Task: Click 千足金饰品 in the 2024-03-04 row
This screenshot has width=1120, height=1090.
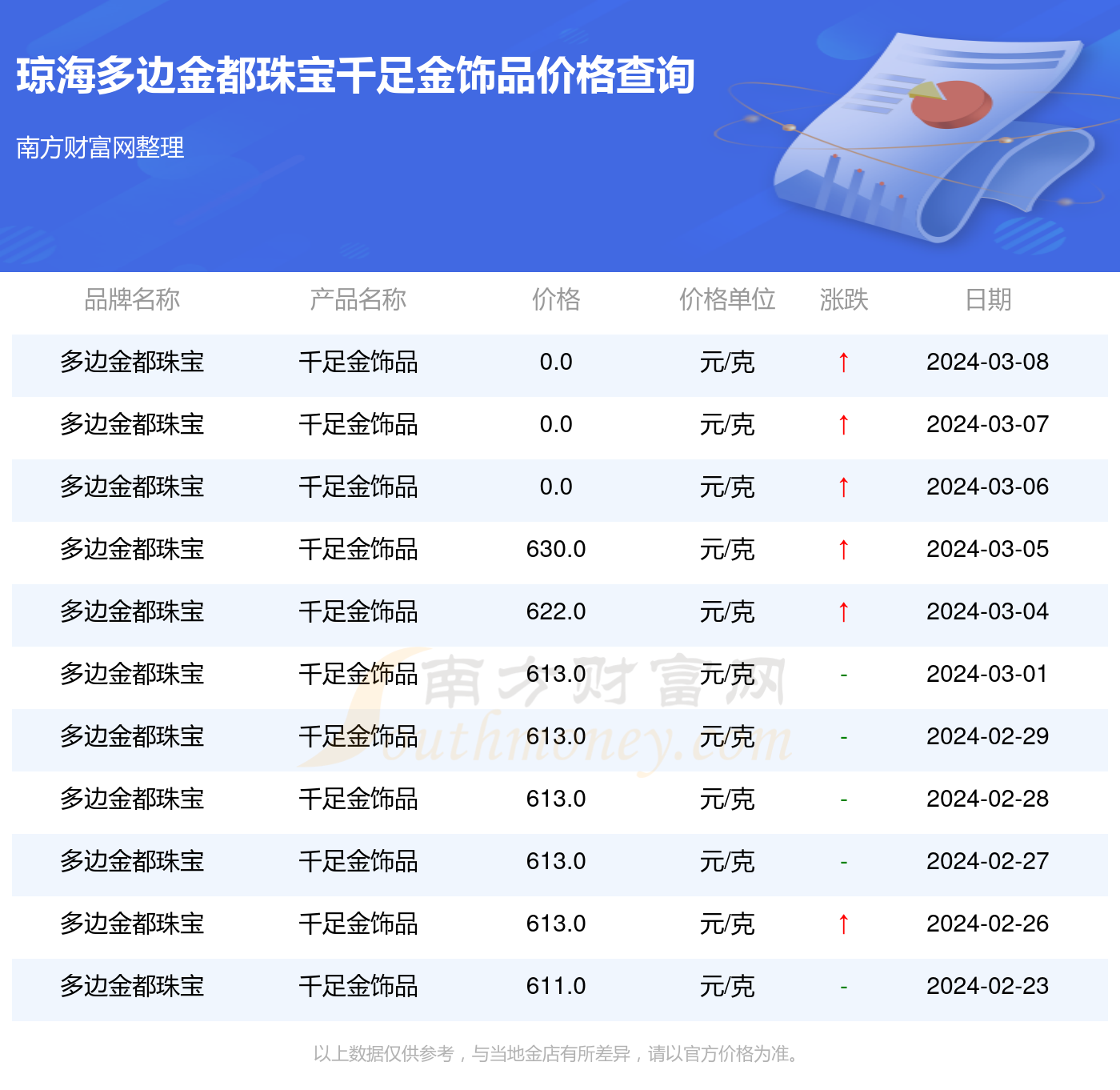Action: [x=358, y=611]
